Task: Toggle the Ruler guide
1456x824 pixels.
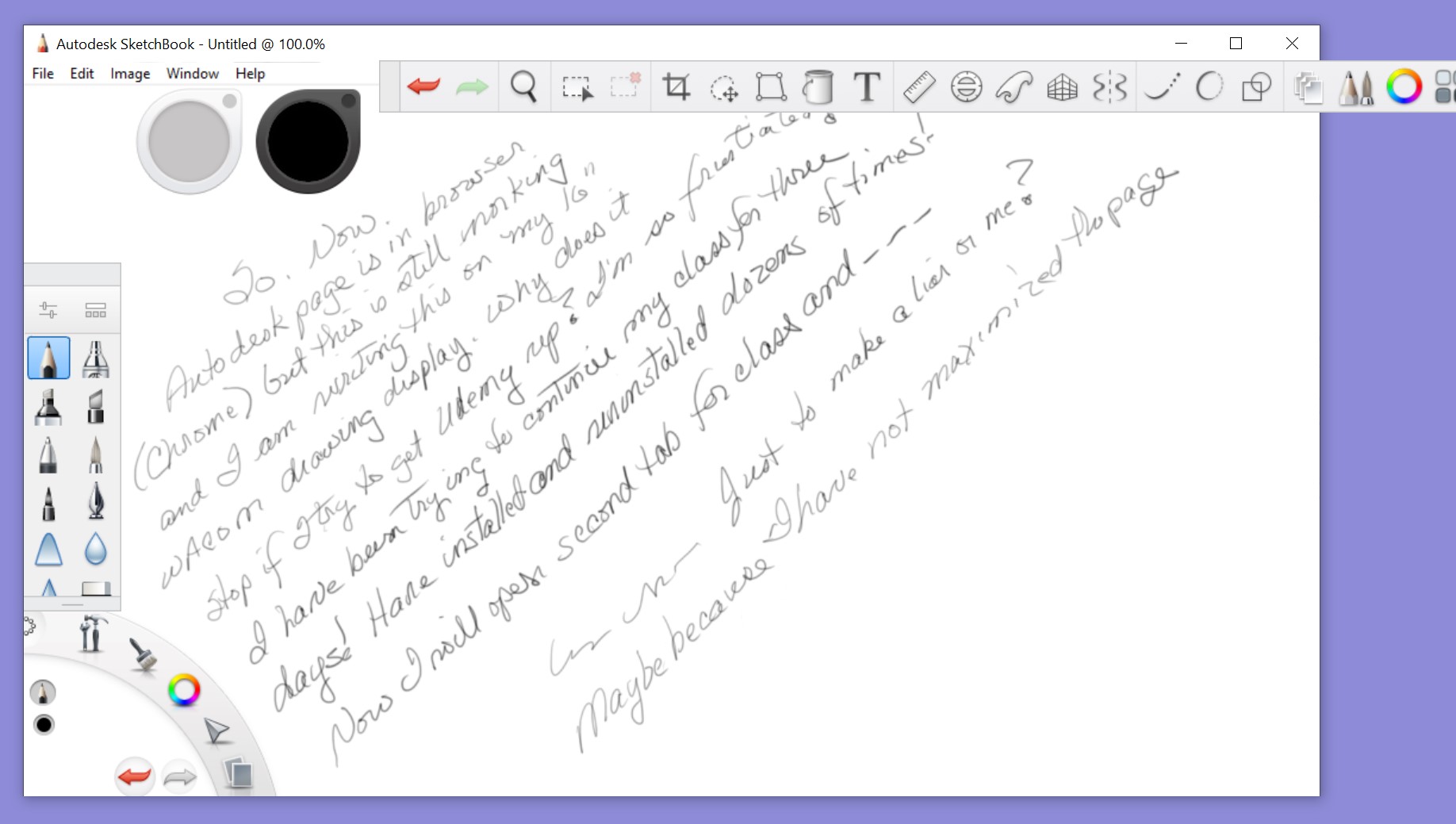Action: pos(919,86)
